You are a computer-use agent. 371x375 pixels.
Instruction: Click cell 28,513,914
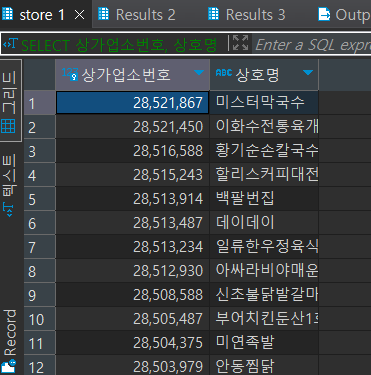click(x=133, y=199)
